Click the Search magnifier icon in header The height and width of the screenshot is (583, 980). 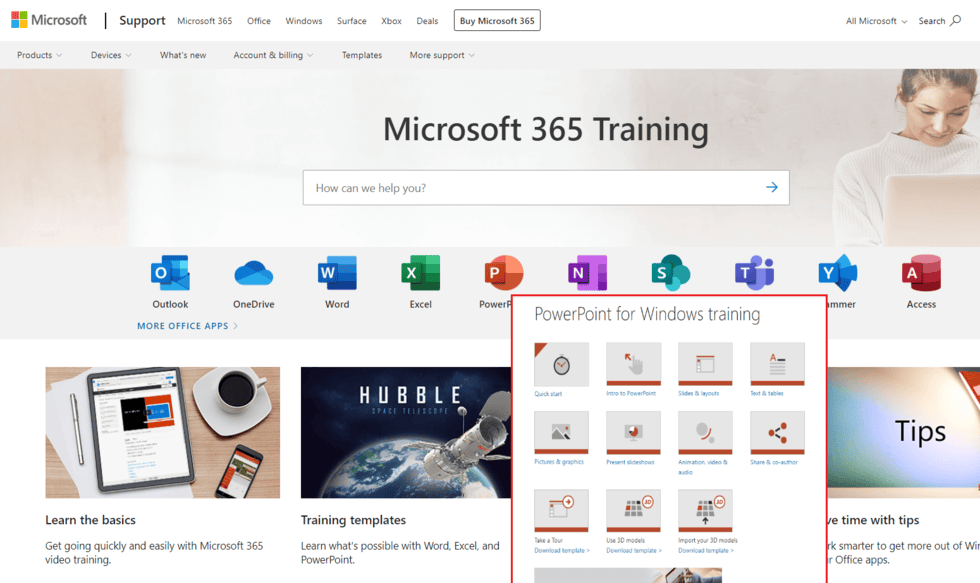pyautogui.click(x=955, y=21)
